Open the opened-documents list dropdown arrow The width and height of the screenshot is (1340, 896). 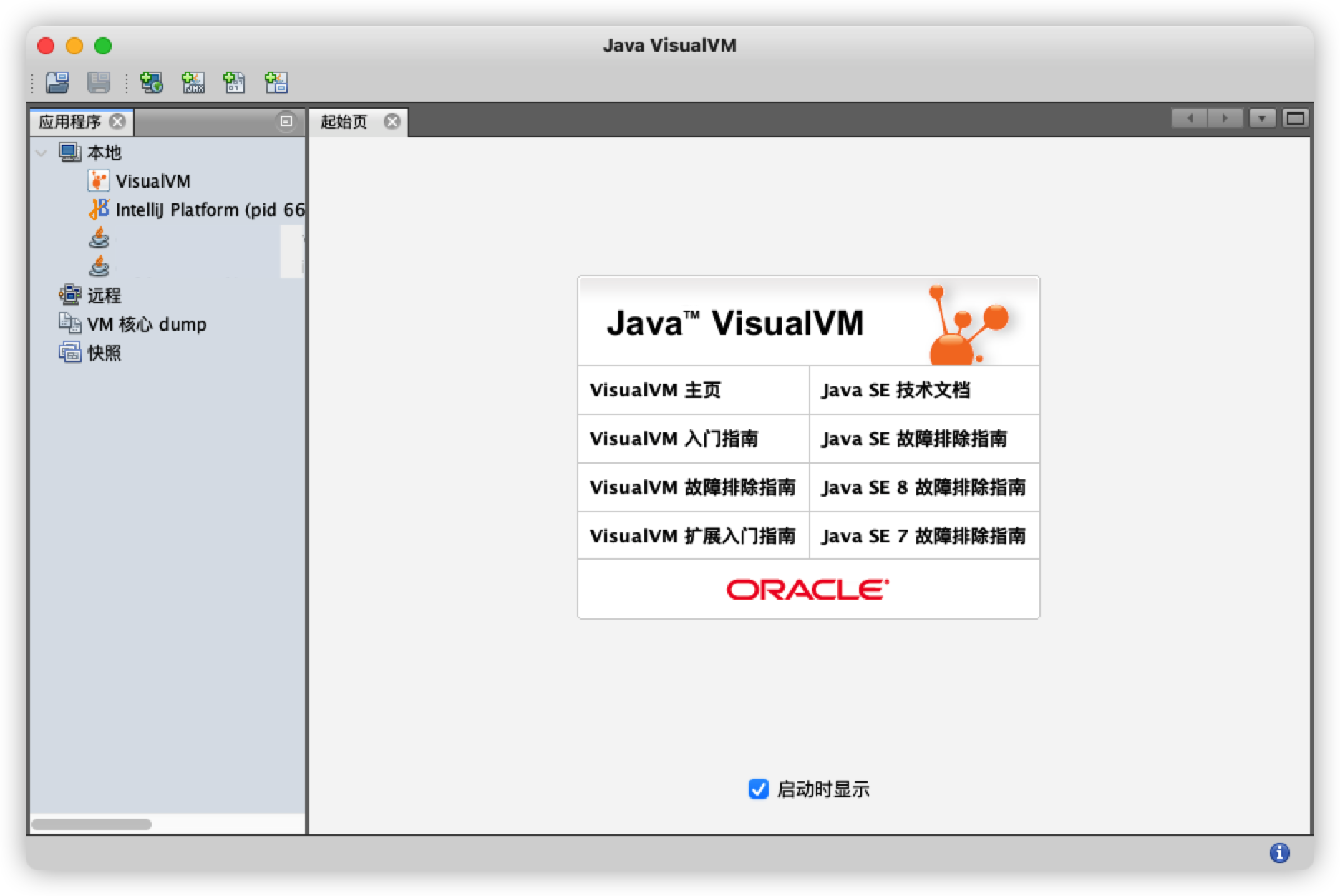tap(1262, 119)
